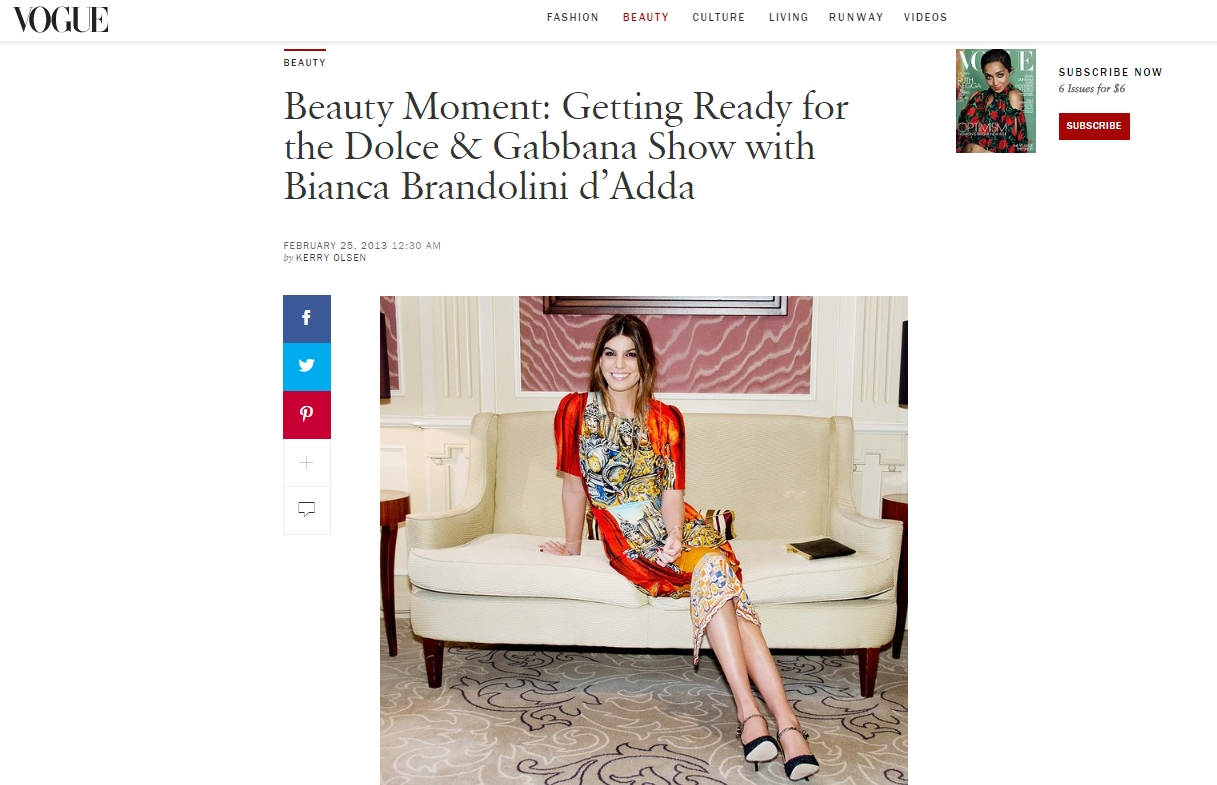Open the Videos section
1217x785 pixels.
[x=925, y=18]
